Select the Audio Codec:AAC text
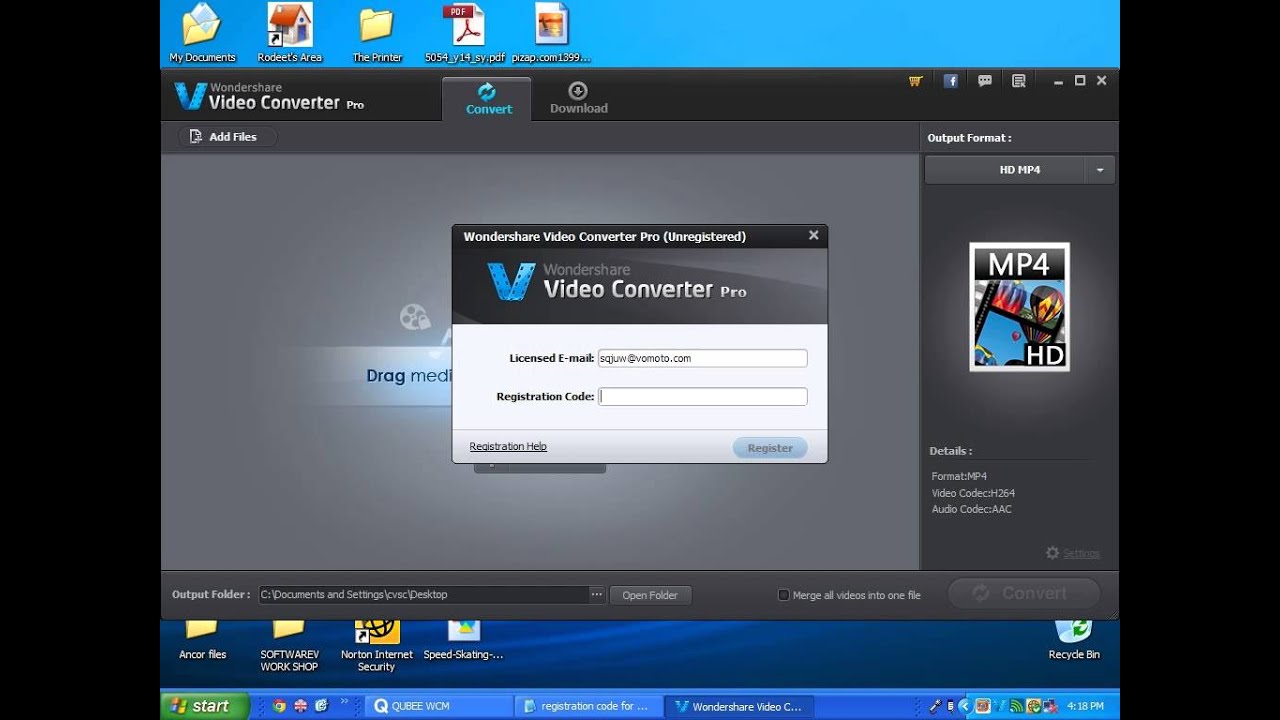Viewport: 1280px width, 720px height. [971, 509]
